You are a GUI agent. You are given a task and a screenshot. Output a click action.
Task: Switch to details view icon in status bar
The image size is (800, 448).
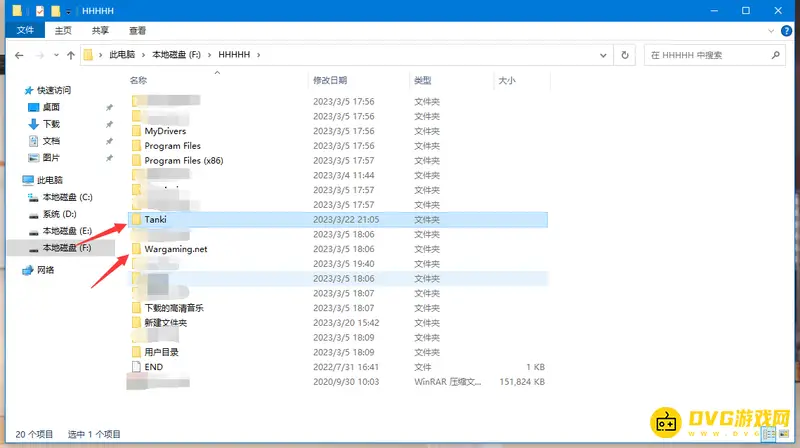pyautogui.click(x=769, y=434)
